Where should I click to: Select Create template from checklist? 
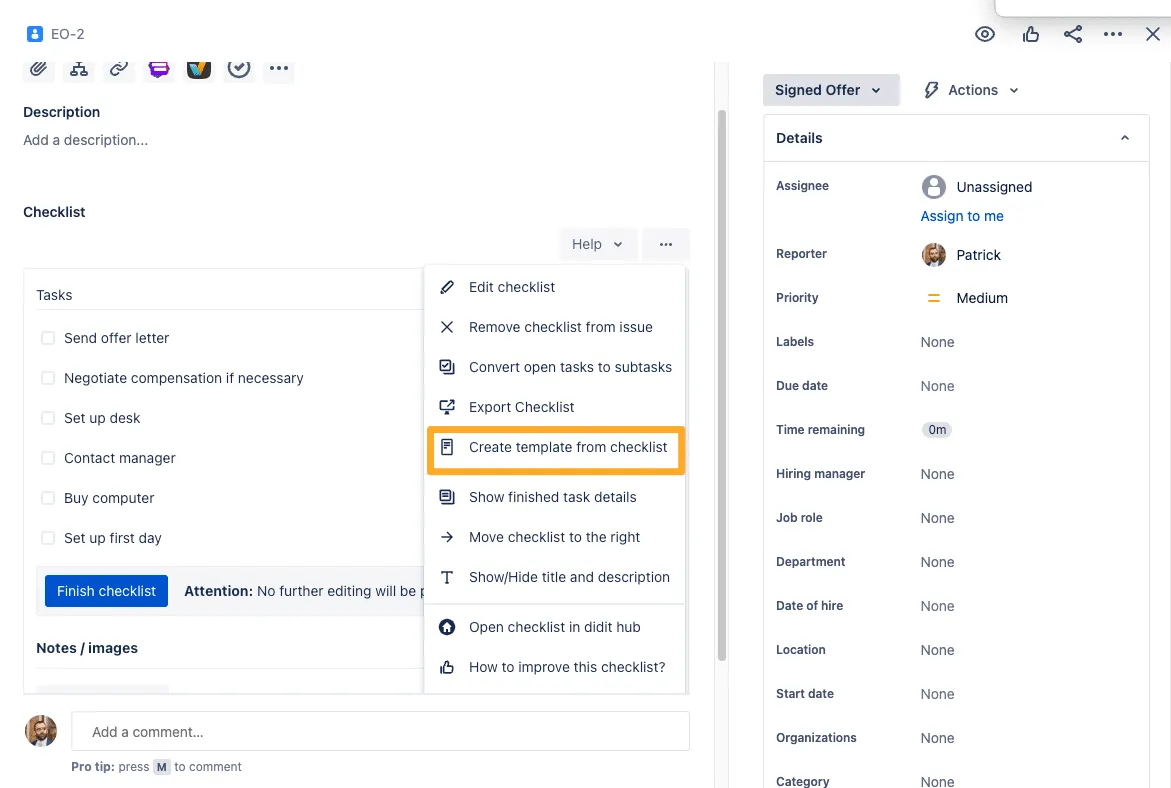[556, 449]
